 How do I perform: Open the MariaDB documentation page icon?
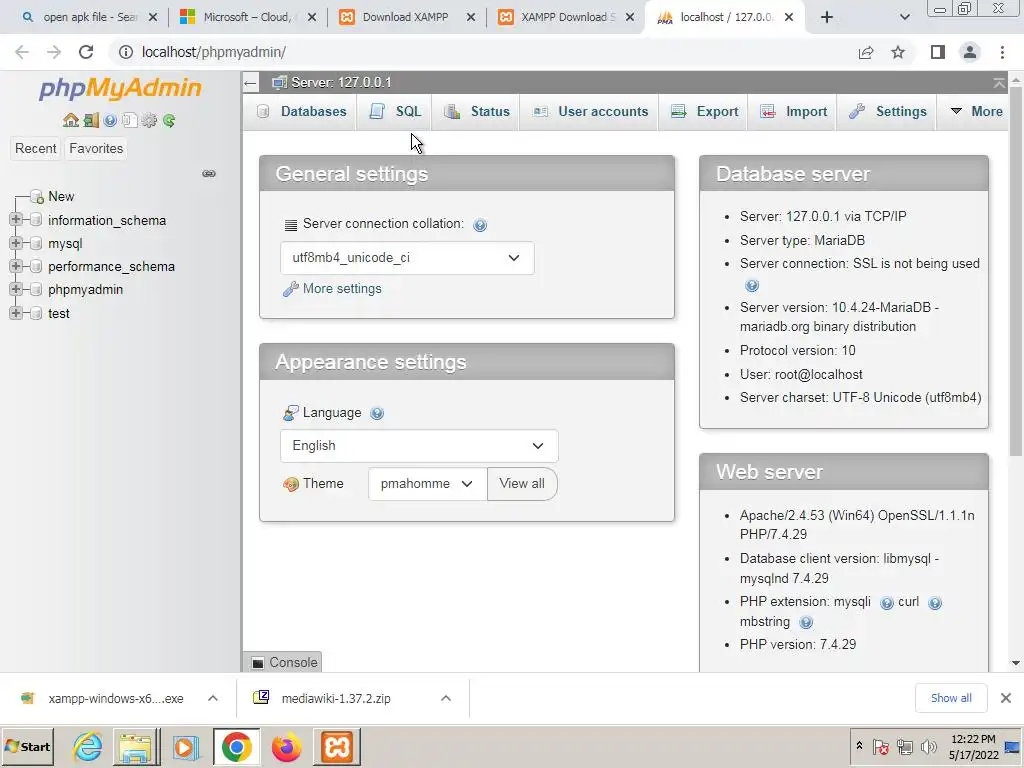click(129, 120)
